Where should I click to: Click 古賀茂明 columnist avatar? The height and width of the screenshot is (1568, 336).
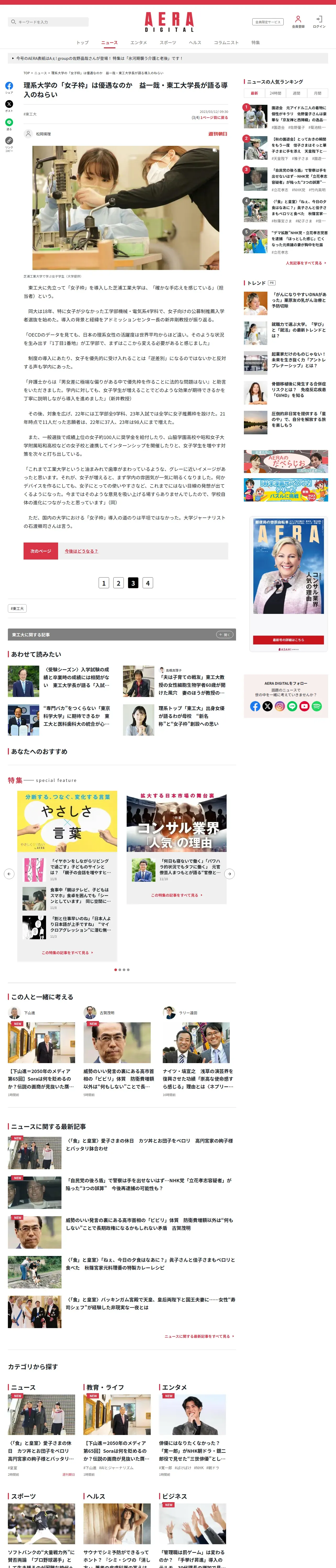(90, 1013)
